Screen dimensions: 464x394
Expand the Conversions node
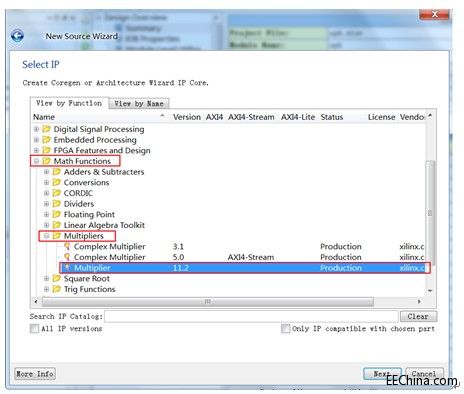tap(46, 182)
